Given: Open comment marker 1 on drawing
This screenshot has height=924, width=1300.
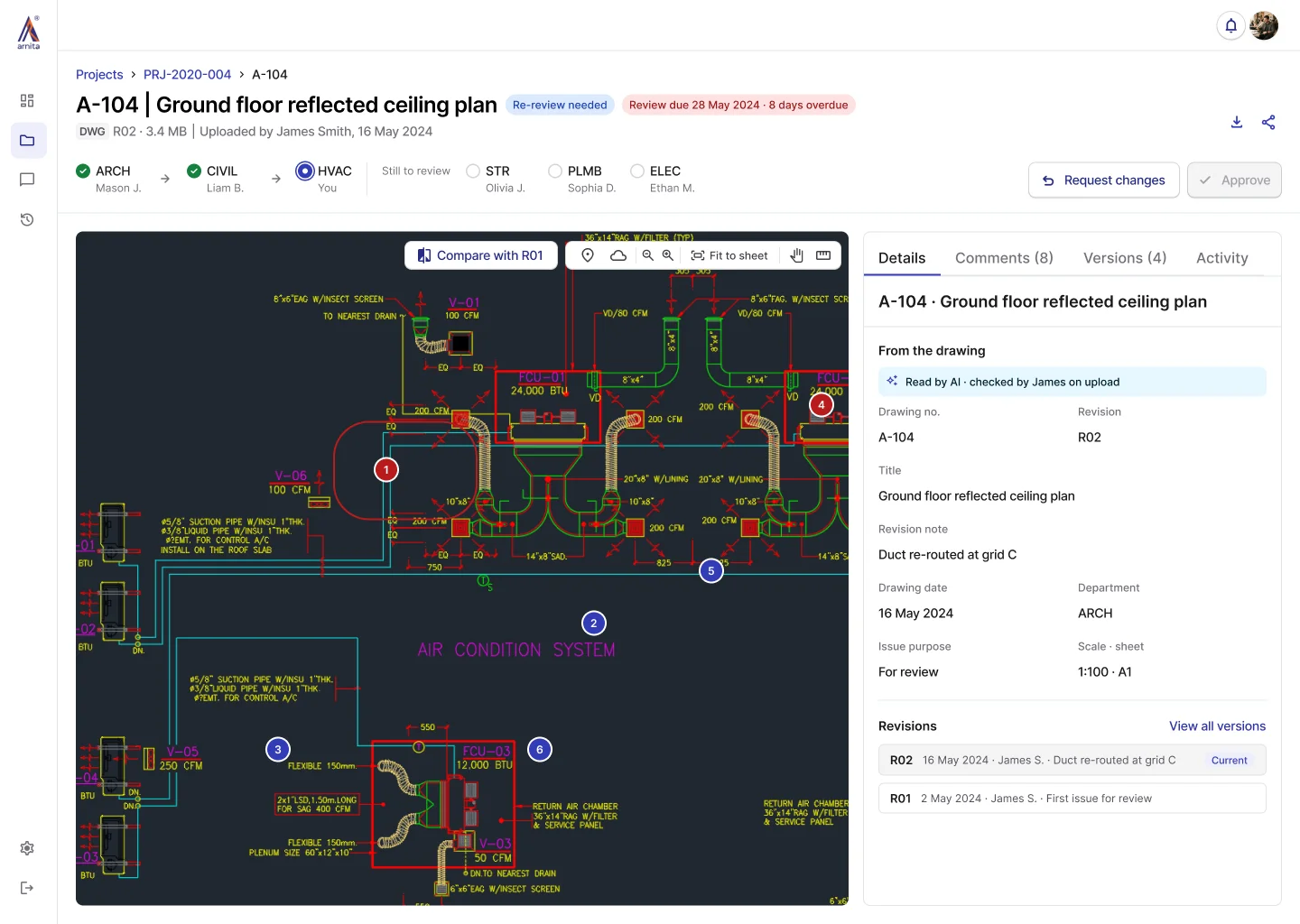Looking at the screenshot, I should [386, 469].
